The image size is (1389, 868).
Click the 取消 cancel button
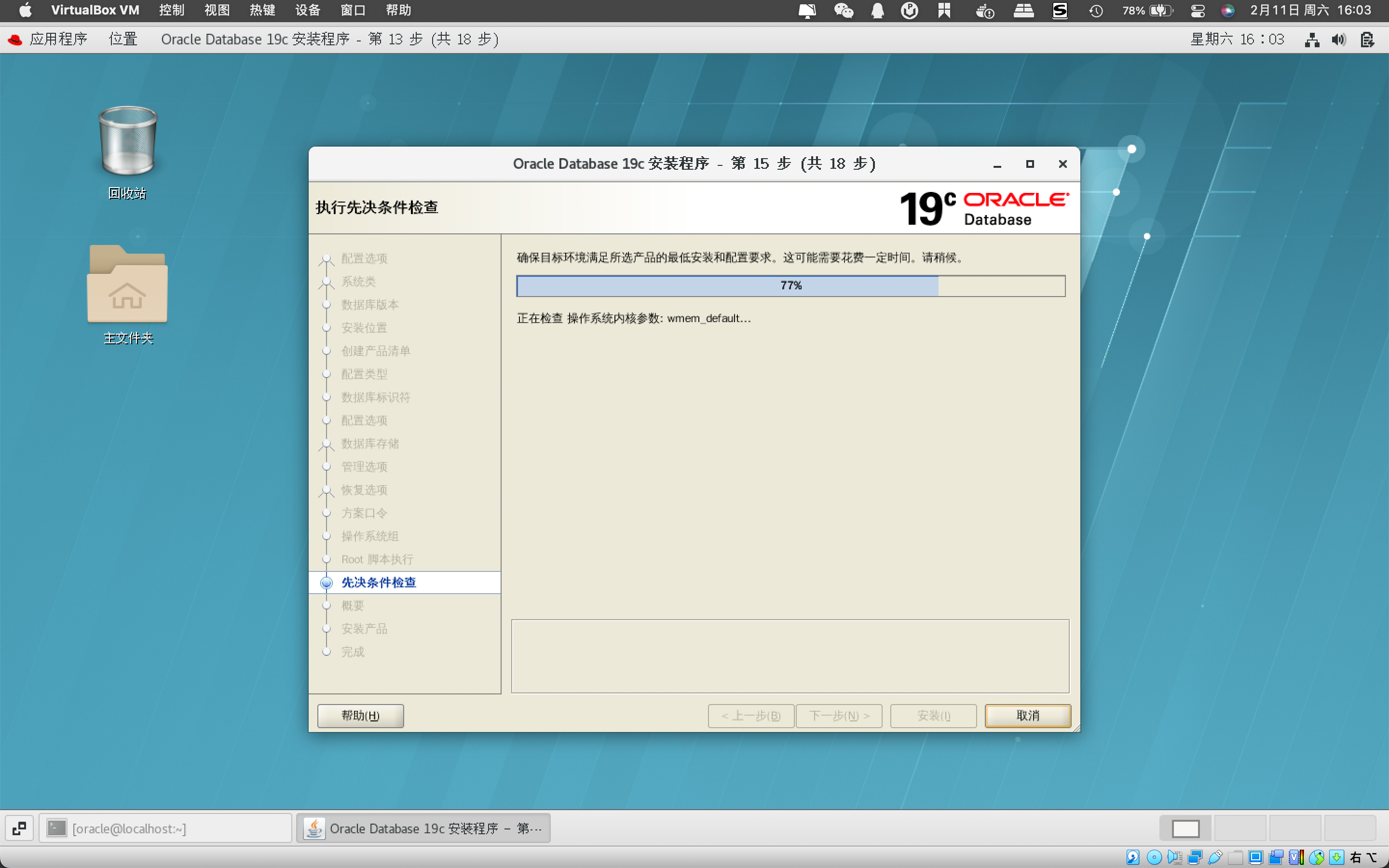coord(1028,715)
